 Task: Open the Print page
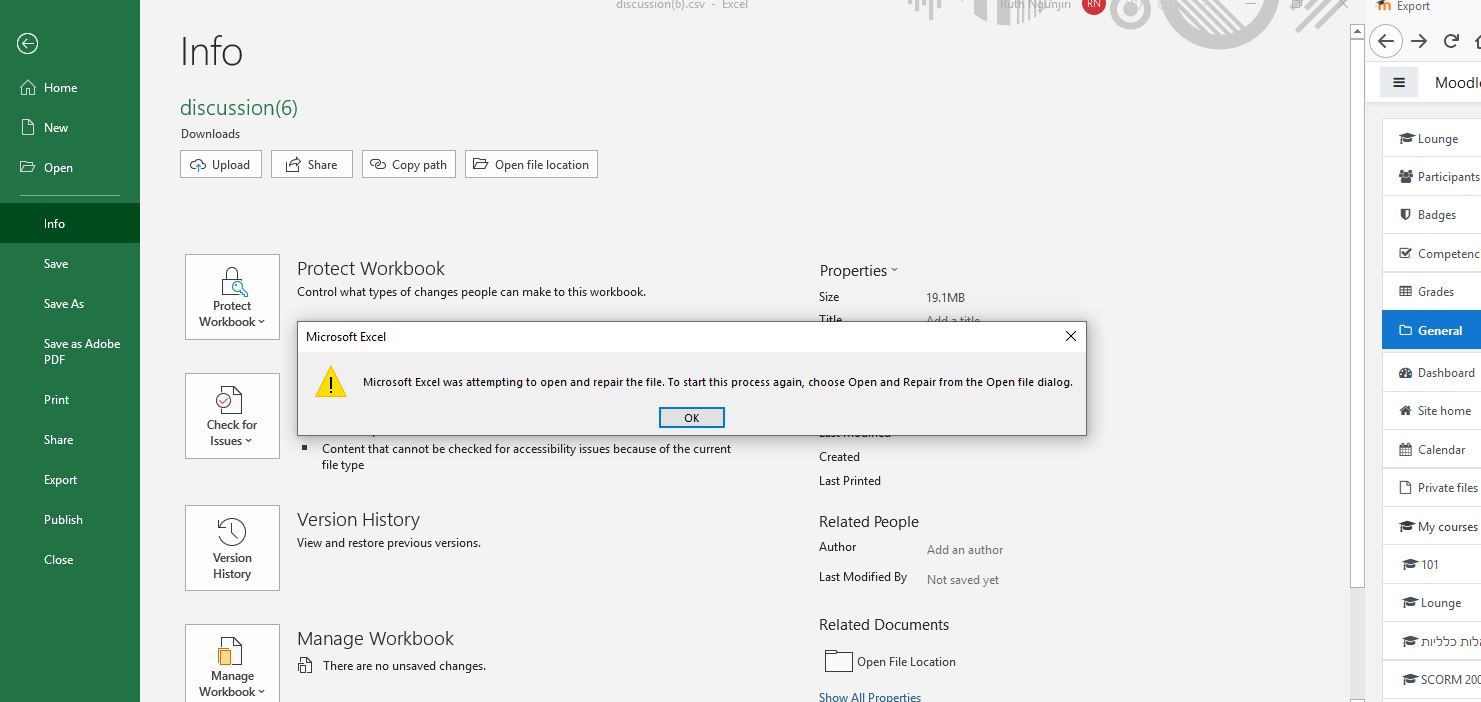(70, 400)
